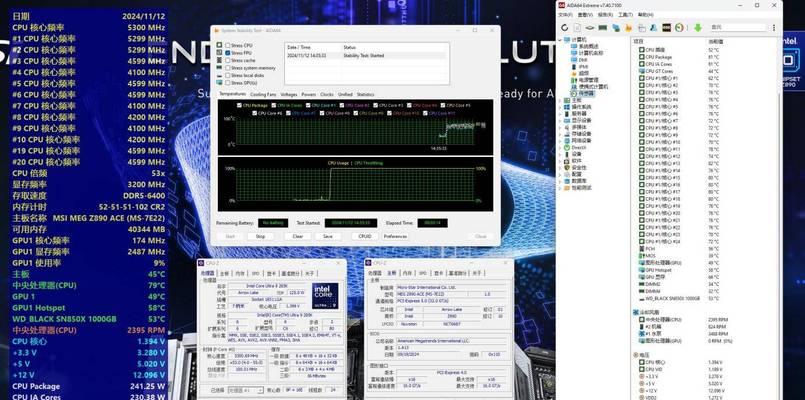The height and width of the screenshot is (400, 805).
Task: Click the AIDA64 report page icon
Action: (577, 27)
